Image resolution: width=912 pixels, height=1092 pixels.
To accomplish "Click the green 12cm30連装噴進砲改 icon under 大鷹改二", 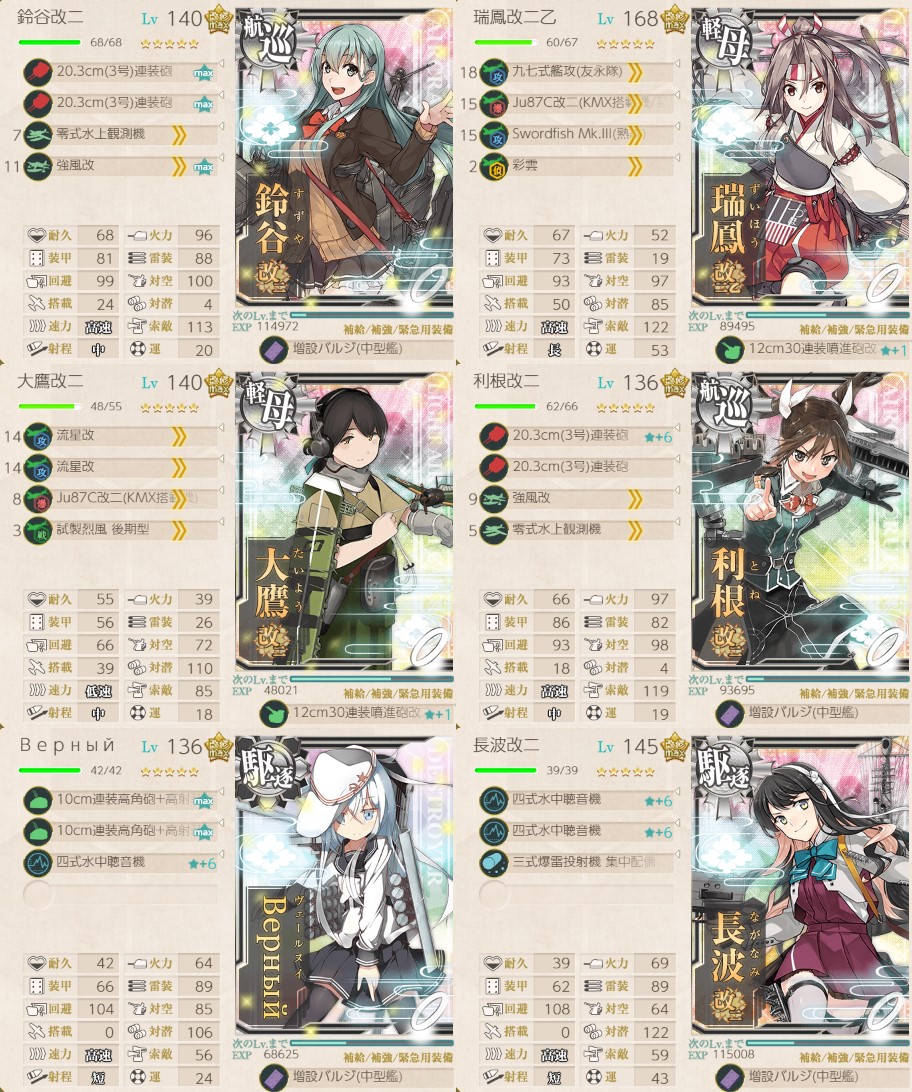I will pos(274,714).
